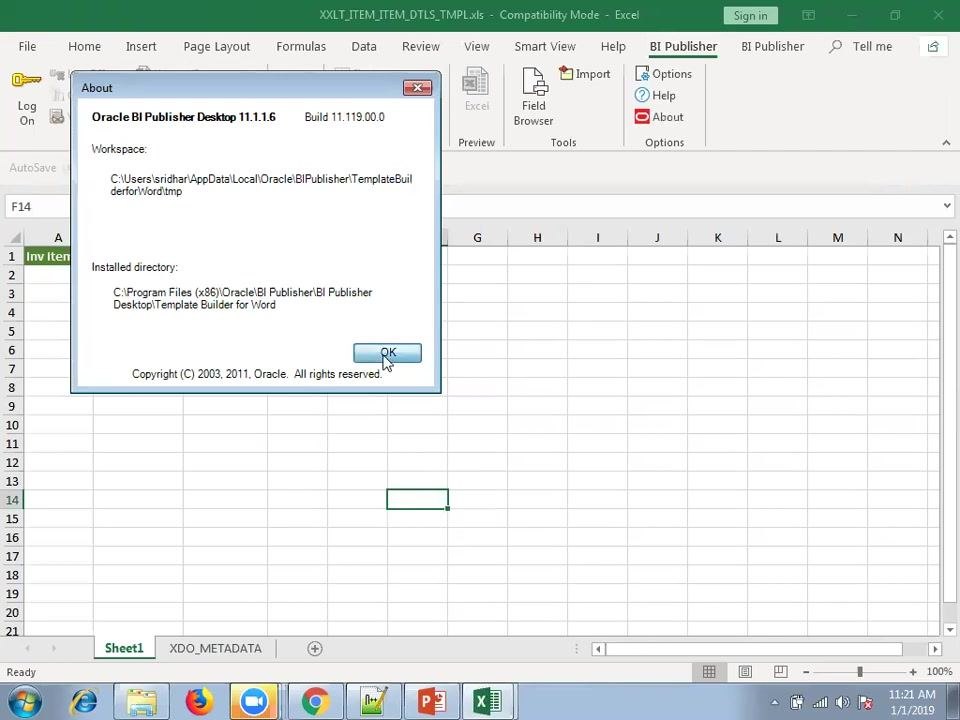
Task: Open Zoom from taskbar
Action: (254, 702)
